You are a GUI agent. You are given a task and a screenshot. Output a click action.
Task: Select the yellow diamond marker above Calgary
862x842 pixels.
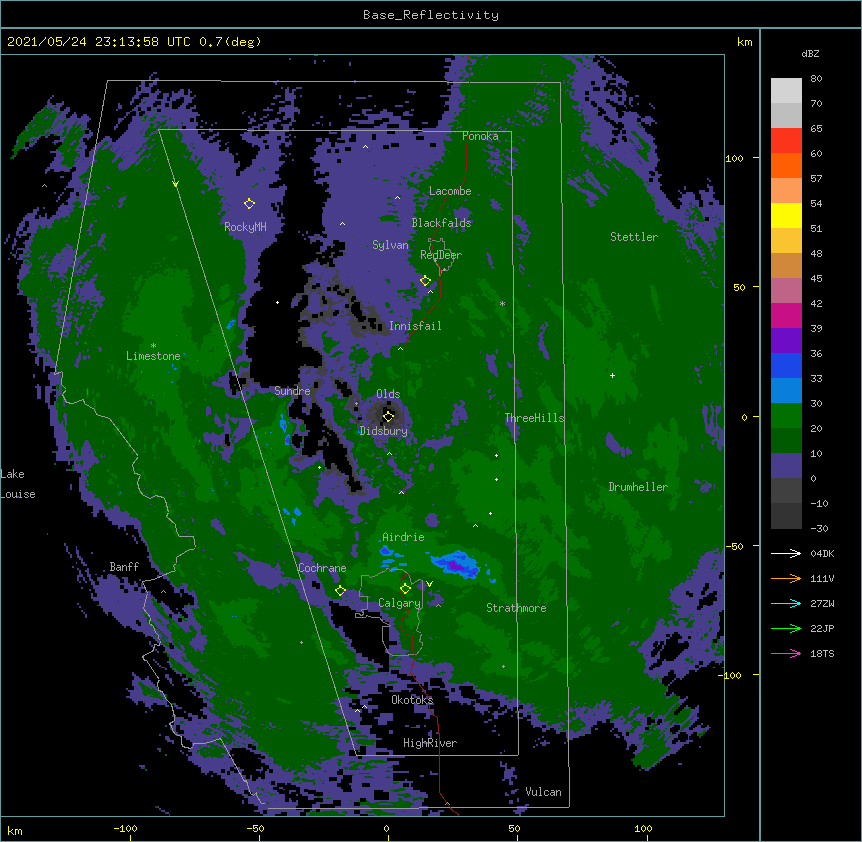coord(405,589)
